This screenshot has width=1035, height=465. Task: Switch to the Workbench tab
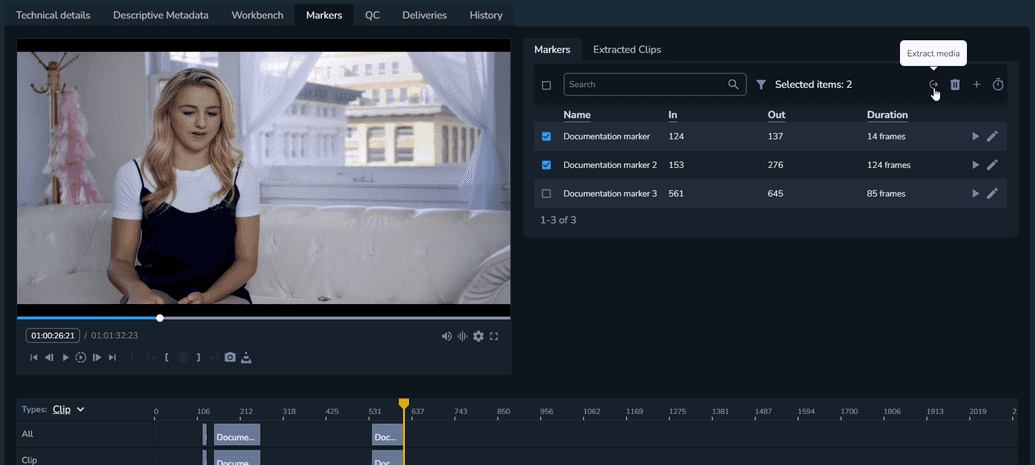coord(257,15)
